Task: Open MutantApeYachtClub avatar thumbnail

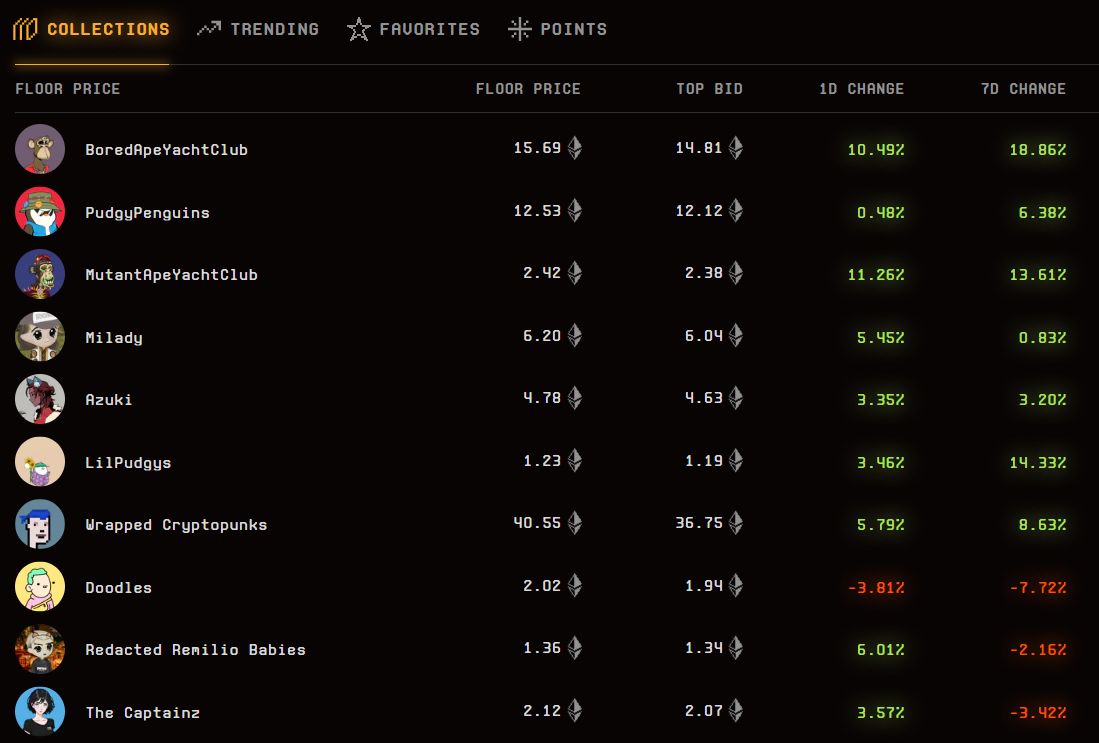Action: pos(40,274)
